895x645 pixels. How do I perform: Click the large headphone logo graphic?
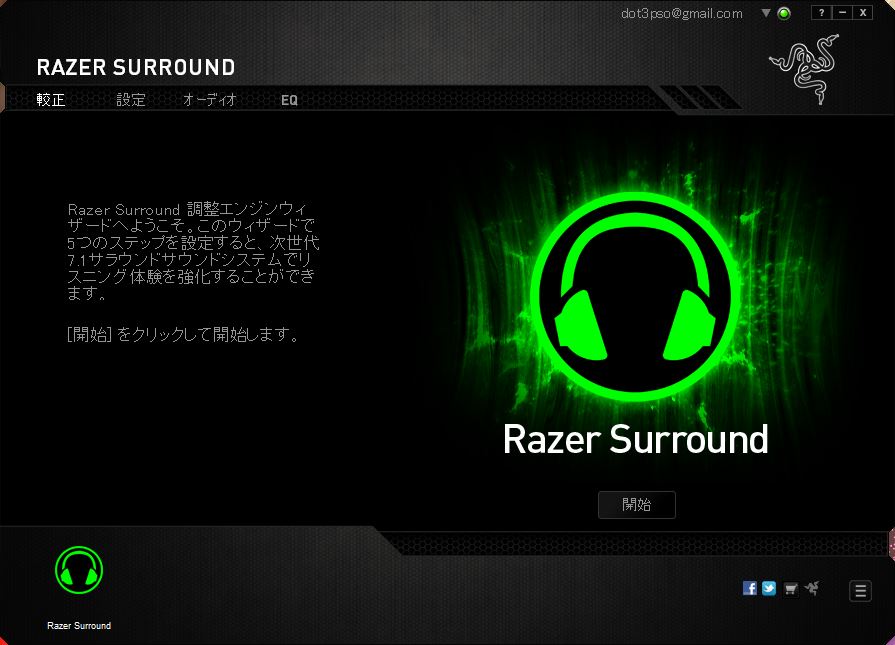point(635,296)
